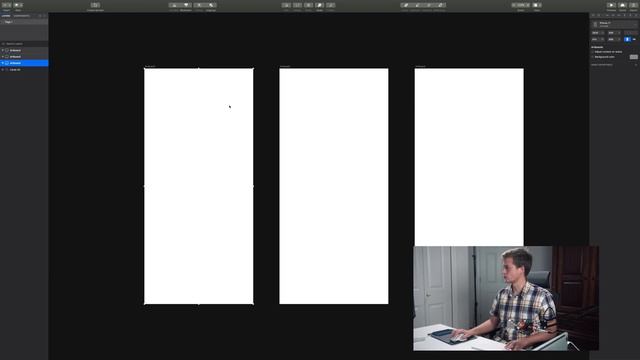The width and height of the screenshot is (640, 360).
Task: Click the Edit toolbar icon
Action: pyautogui.click(x=286, y=5)
